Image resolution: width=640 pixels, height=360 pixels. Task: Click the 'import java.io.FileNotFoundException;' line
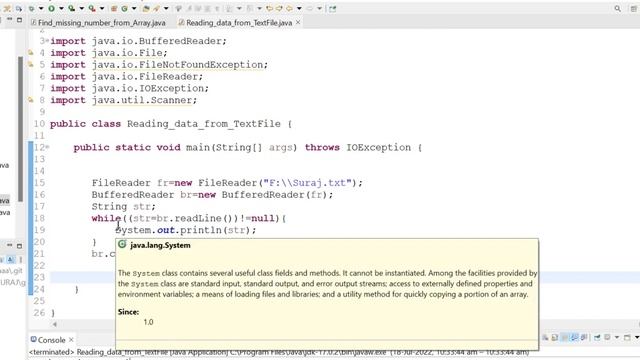(159, 64)
